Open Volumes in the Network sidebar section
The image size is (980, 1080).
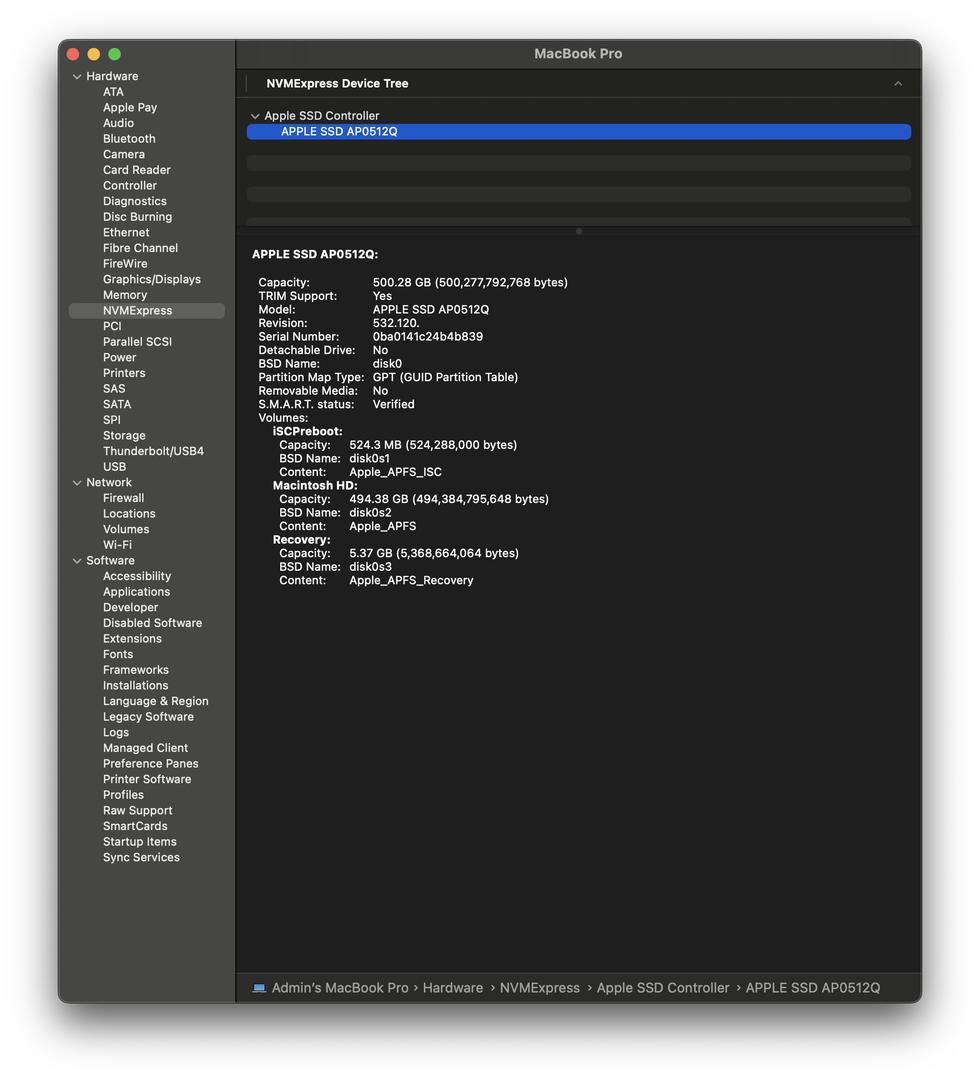coord(126,530)
